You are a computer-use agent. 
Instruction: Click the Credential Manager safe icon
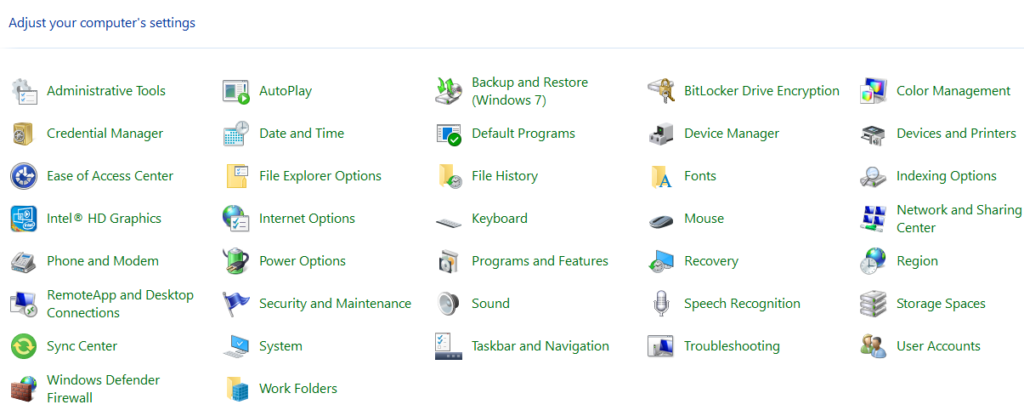(x=24, y=134)
